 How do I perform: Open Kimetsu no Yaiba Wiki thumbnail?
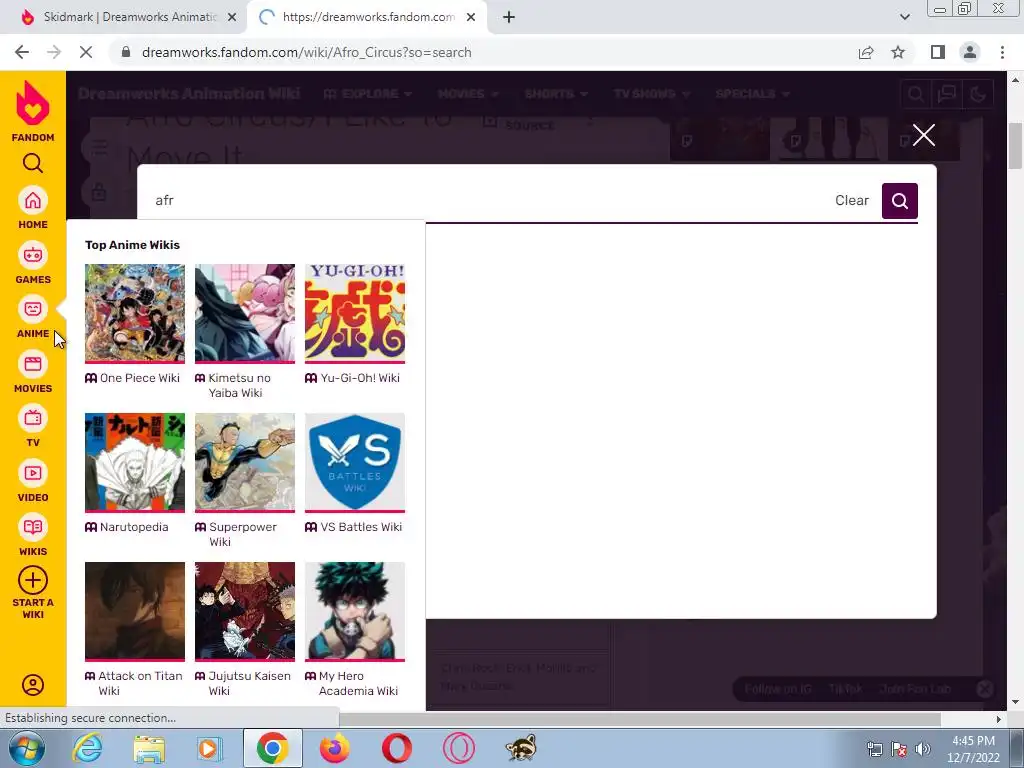tap(244, 313)
